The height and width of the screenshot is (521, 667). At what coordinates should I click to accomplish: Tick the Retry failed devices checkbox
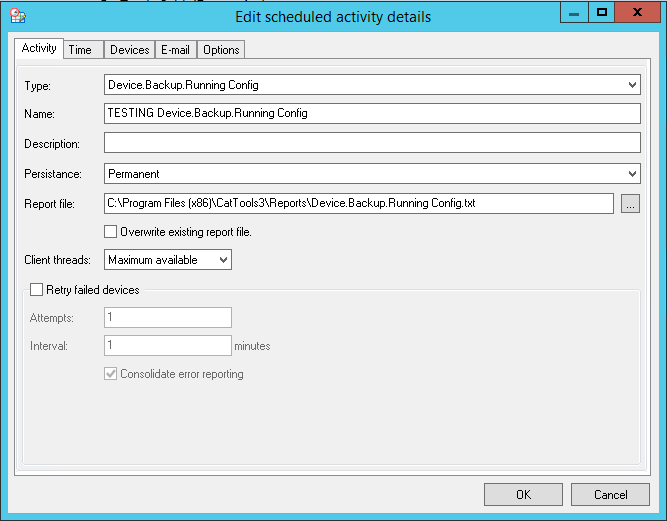(36, 290)
